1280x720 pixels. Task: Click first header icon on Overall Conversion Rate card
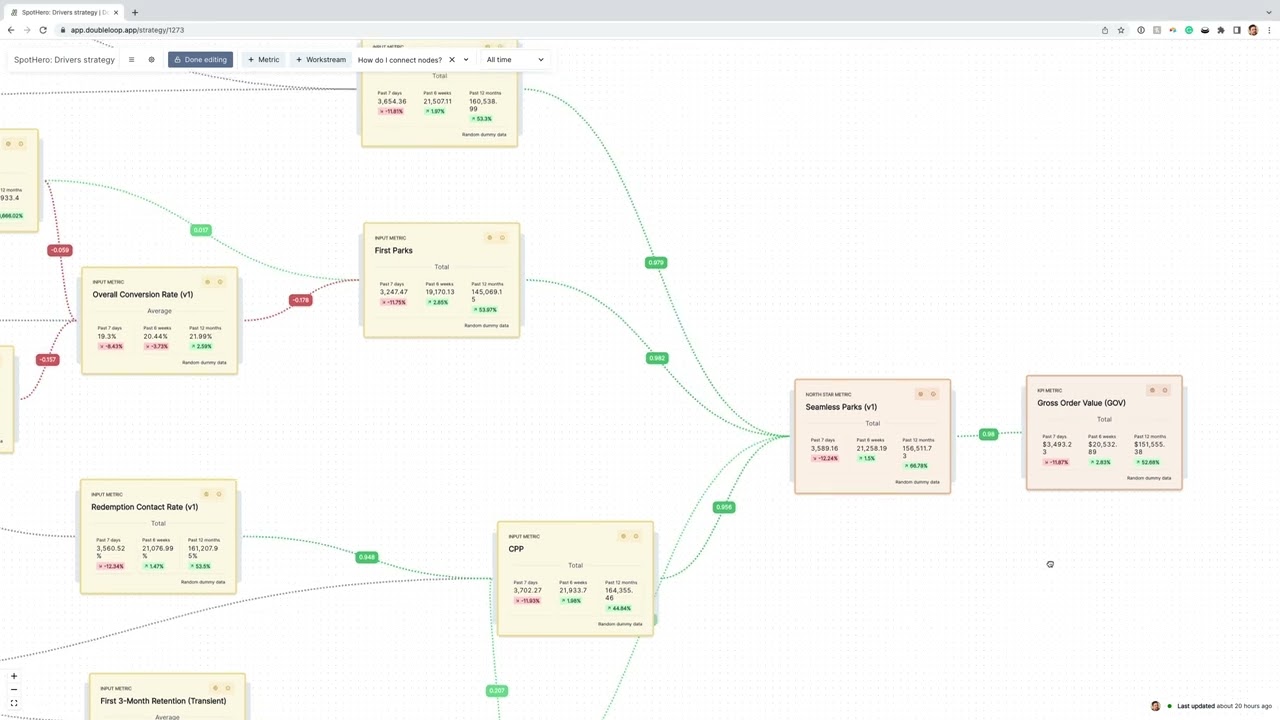click(208, 282)
